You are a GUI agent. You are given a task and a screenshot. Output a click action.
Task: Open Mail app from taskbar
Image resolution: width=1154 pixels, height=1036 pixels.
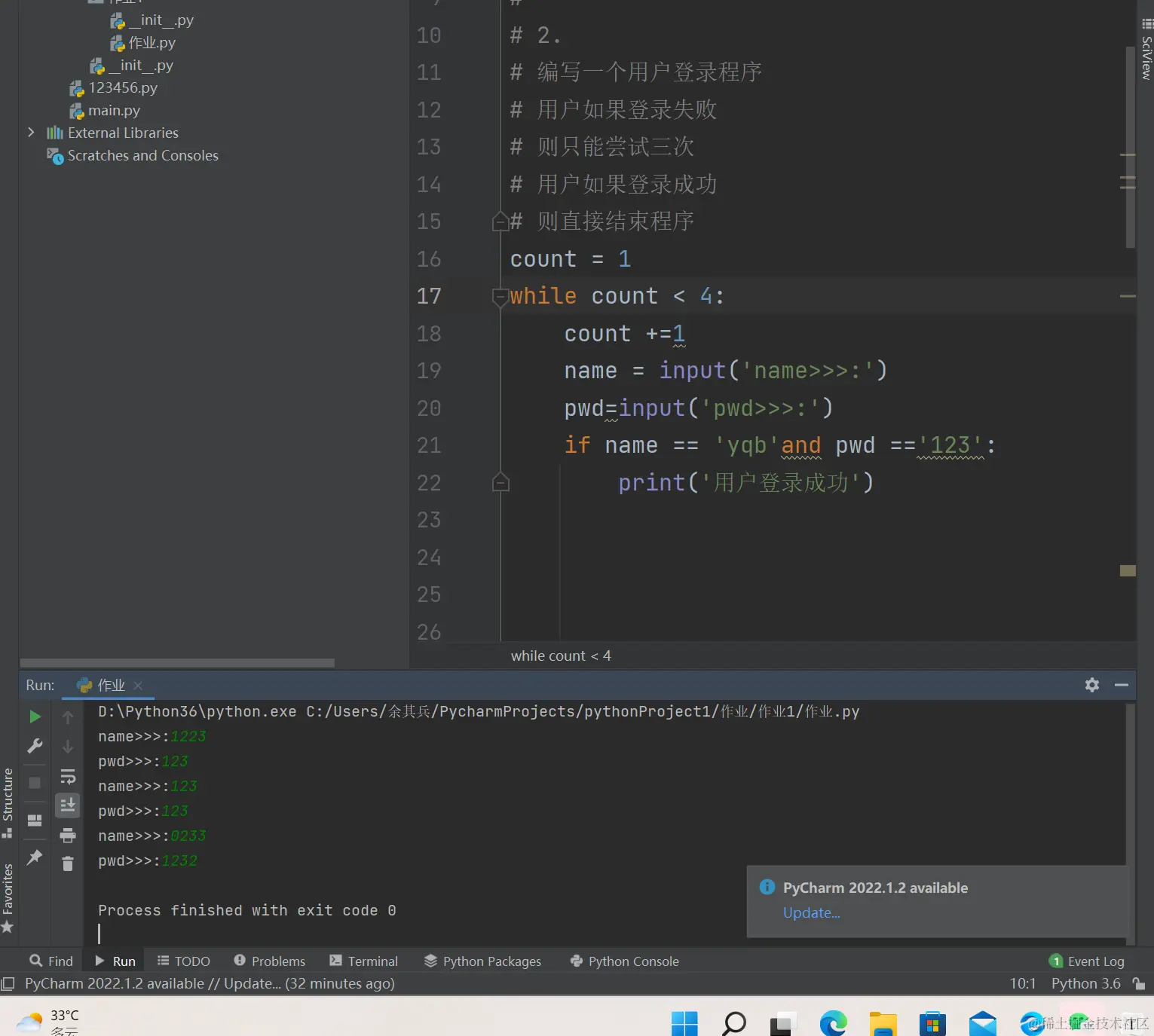point(982,1023)
